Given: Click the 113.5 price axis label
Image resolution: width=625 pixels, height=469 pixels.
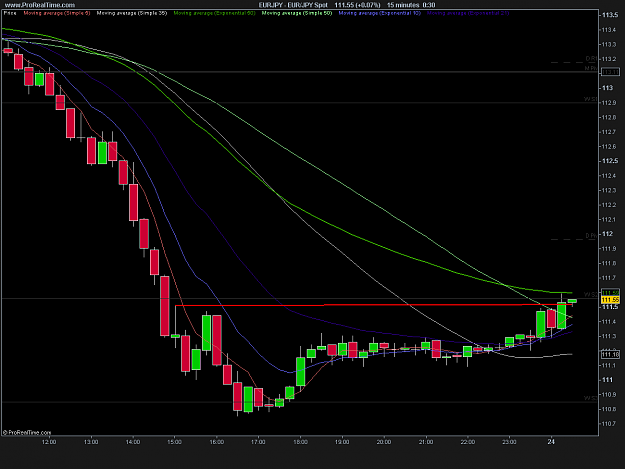Looking at the screenshot, I should tap(610, 15).
